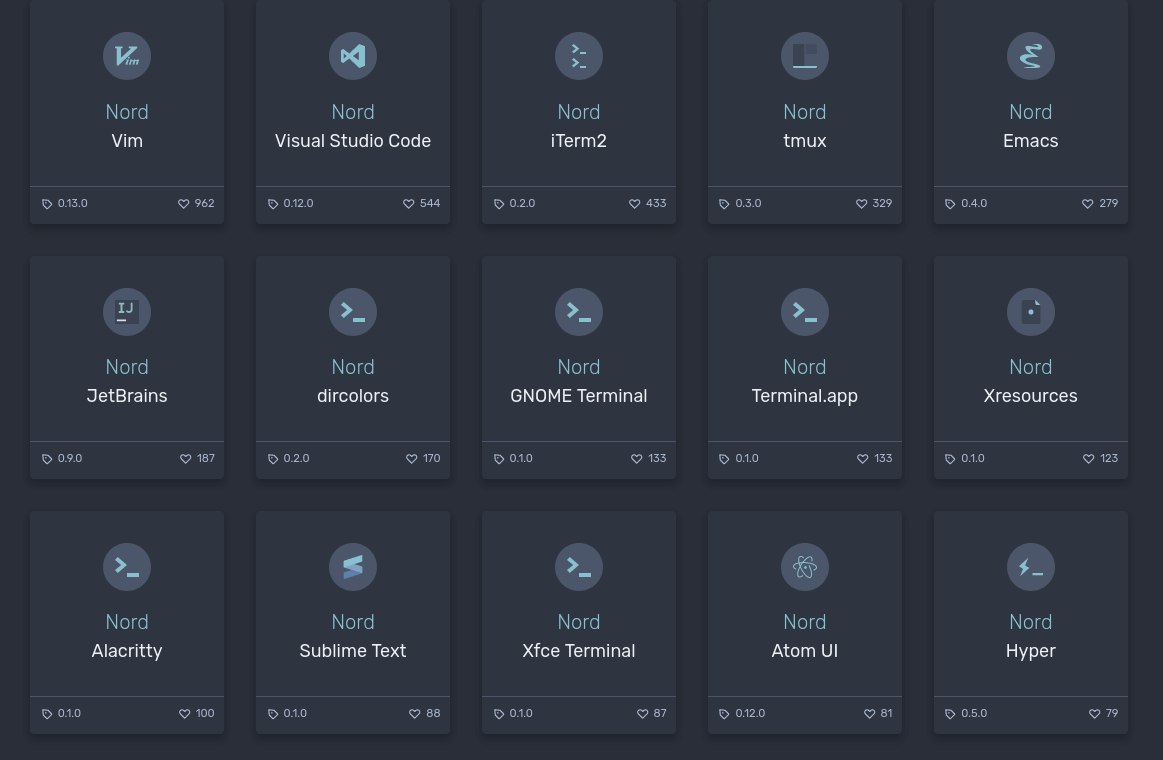Click the heart icon on the JetBrains card
This screenshot has height=760, width=1163.
pos(185,458)
